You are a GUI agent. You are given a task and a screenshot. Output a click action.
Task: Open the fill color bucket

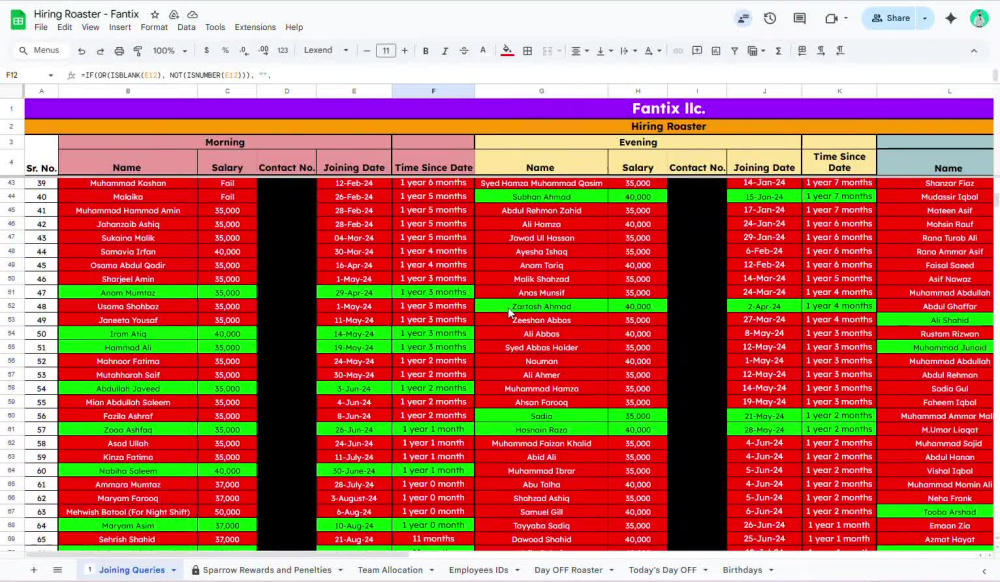point(507,50)
